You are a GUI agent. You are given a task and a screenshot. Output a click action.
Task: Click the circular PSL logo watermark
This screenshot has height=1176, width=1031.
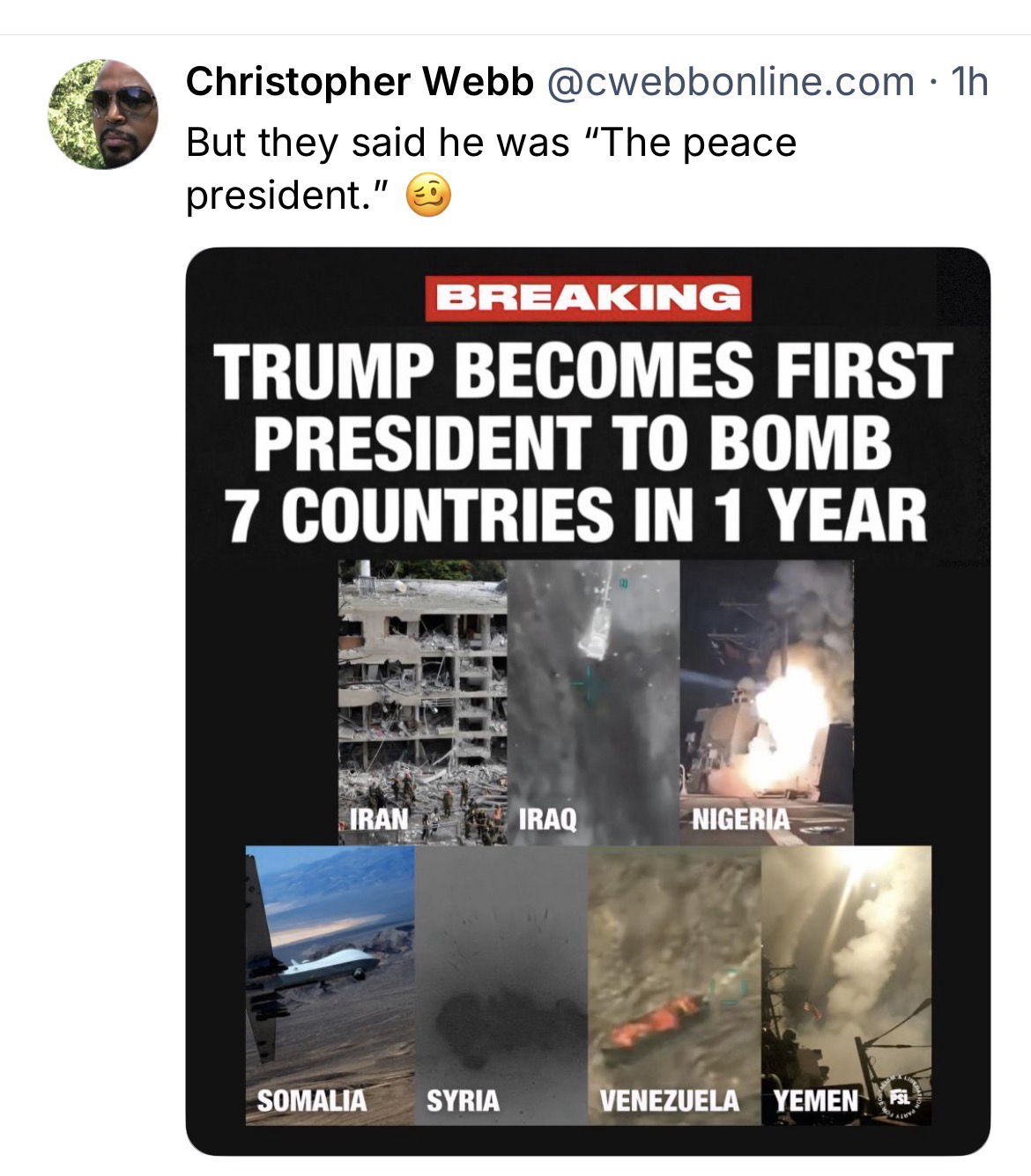coord(899,1098)
